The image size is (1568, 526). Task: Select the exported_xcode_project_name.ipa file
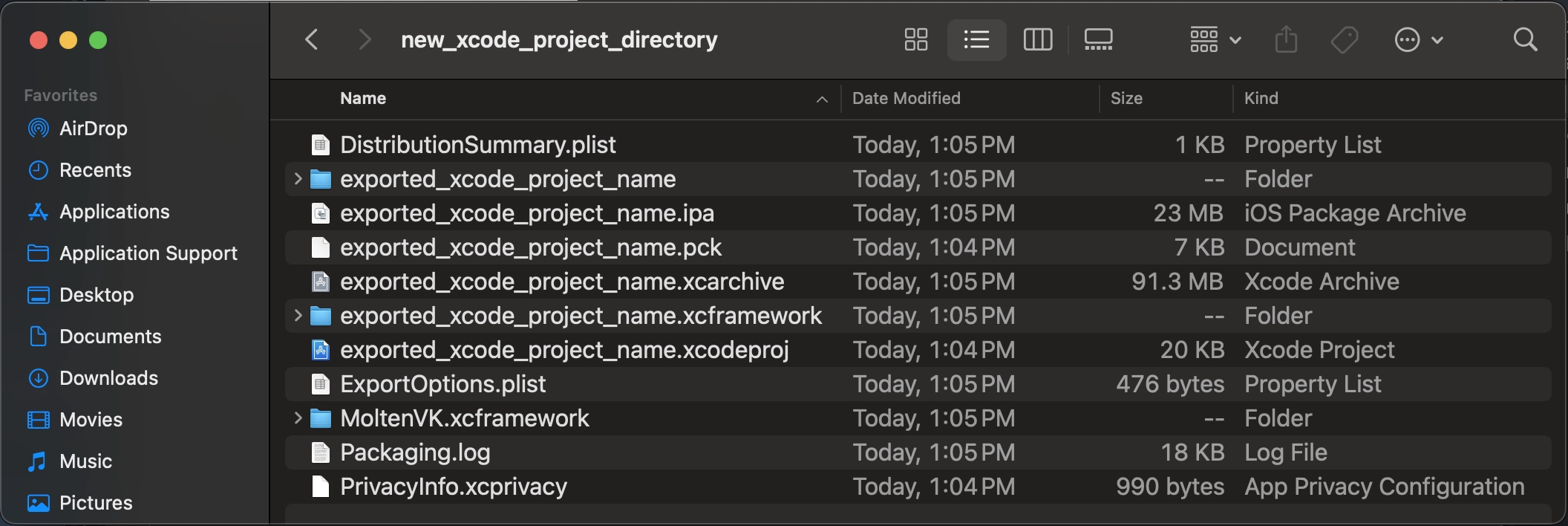click(526, 213)
